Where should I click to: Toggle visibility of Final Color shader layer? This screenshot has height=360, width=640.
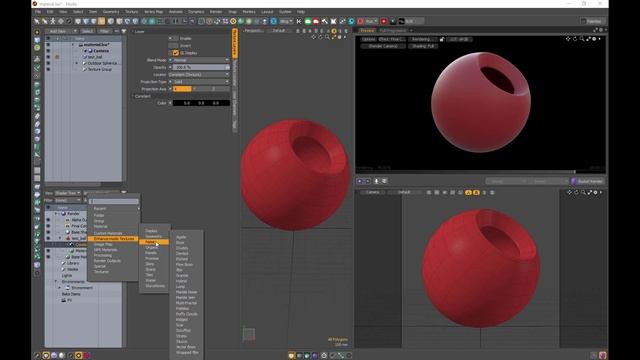pos(48,226)
